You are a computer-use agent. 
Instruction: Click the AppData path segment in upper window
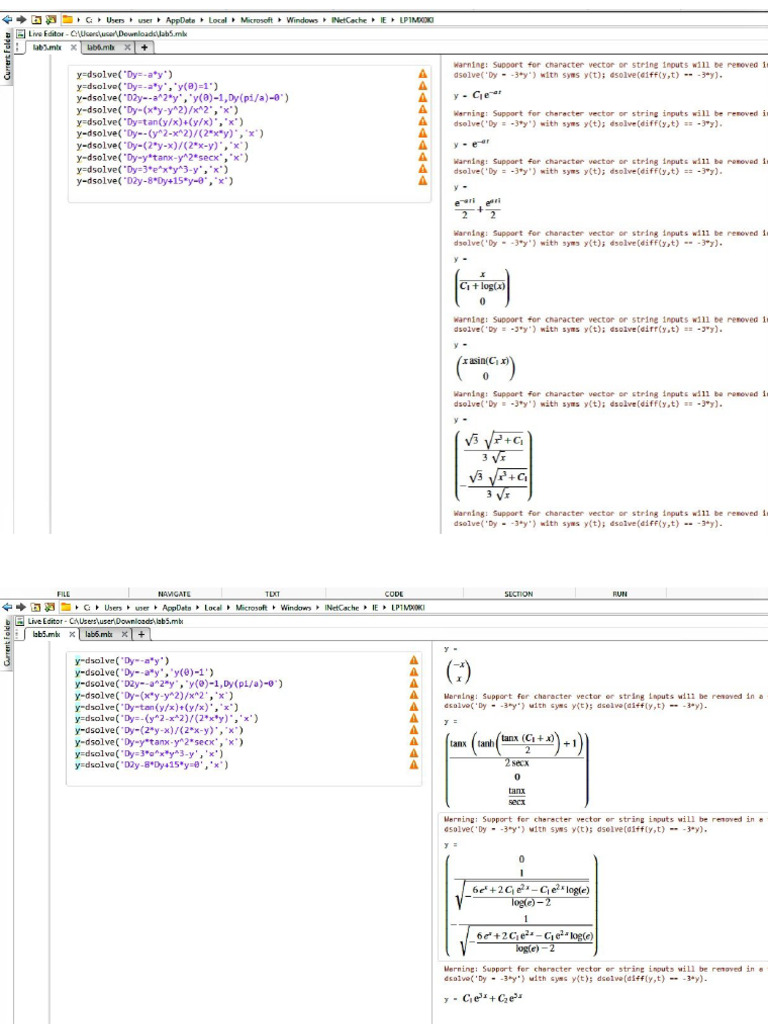[x=180, y=20]
